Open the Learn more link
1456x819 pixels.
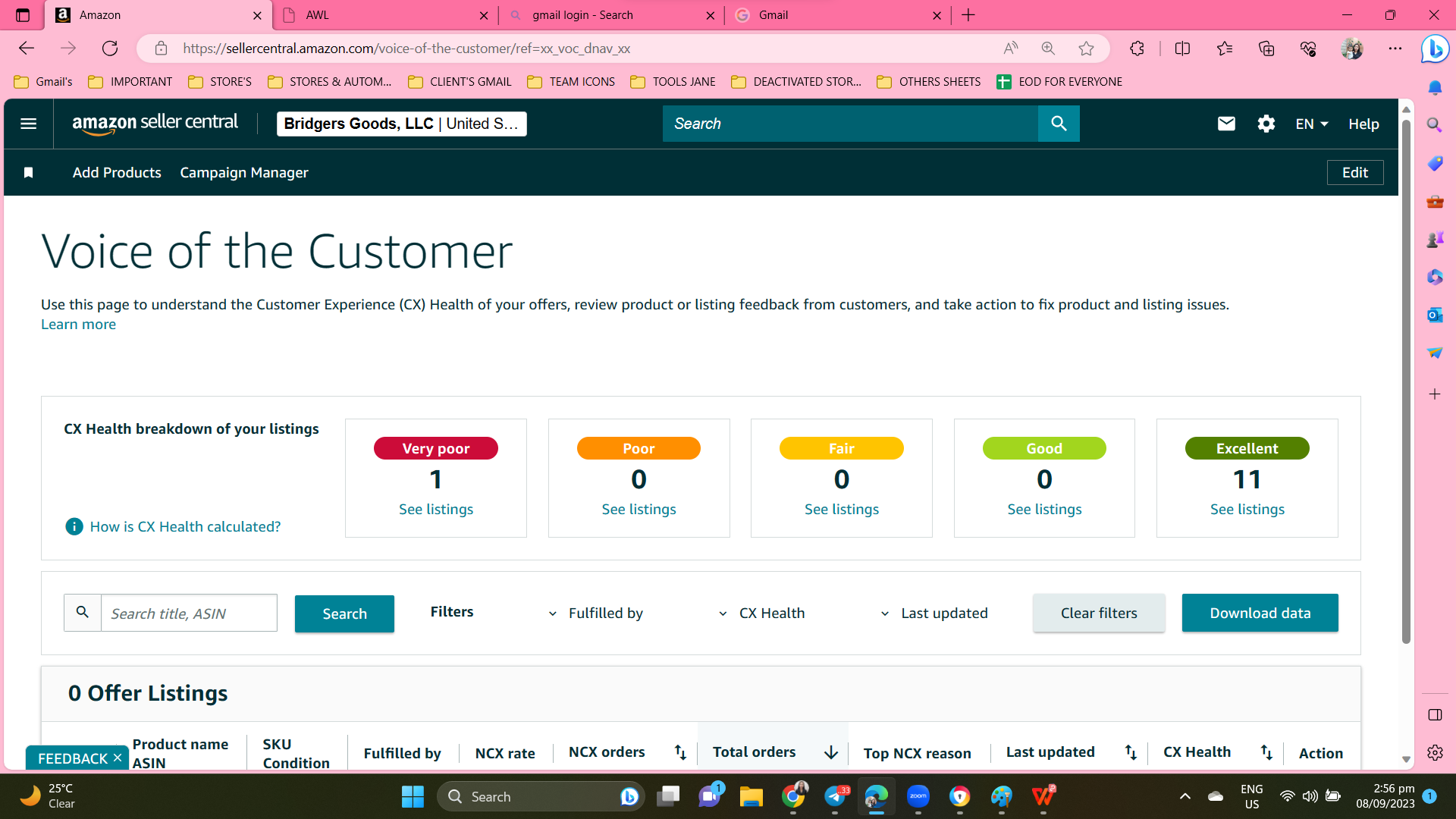78,325
